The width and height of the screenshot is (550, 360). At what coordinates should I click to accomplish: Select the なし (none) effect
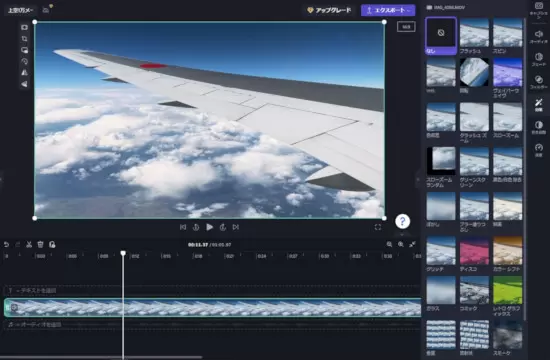click(441, 35)
